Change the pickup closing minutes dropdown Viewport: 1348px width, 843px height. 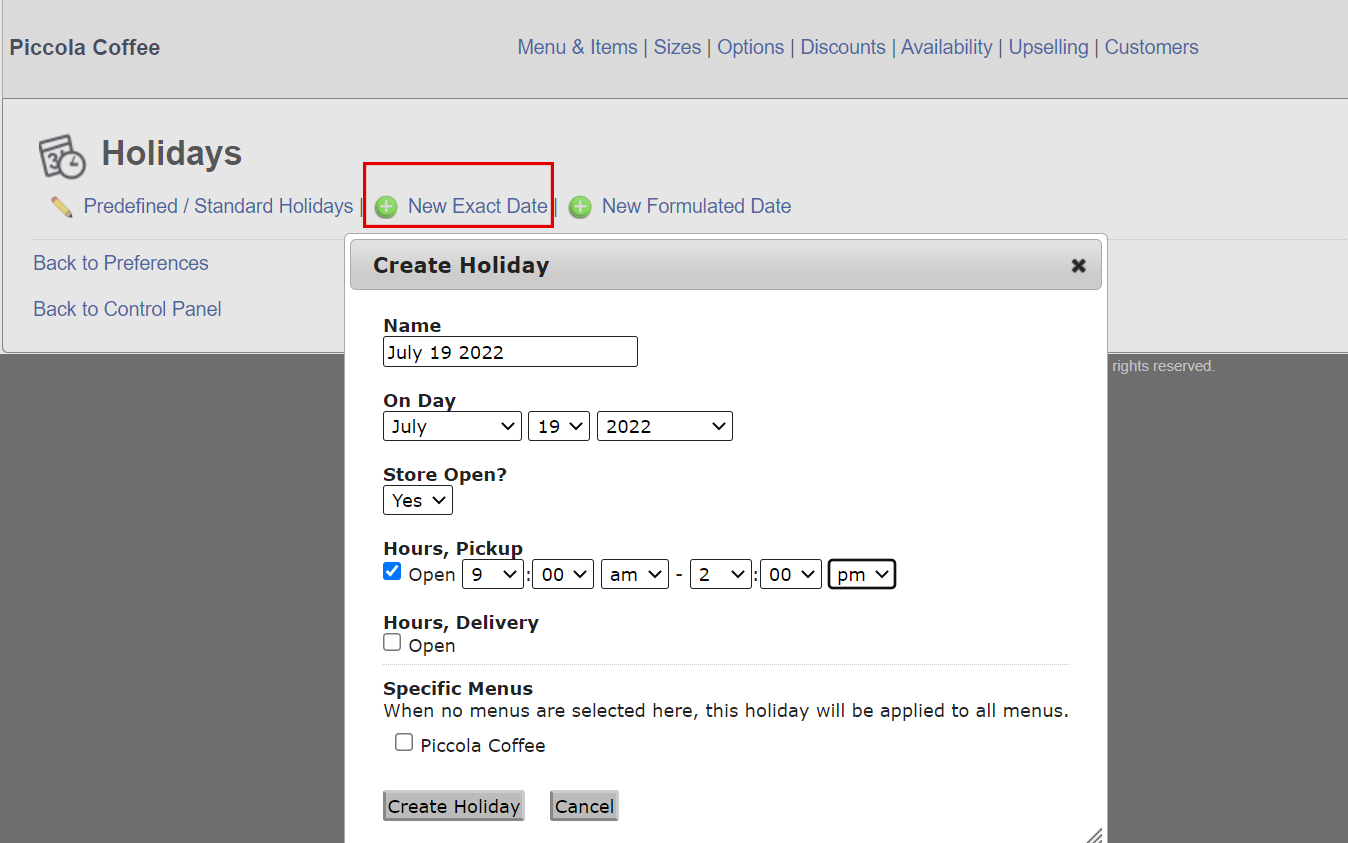coord(791,574)
